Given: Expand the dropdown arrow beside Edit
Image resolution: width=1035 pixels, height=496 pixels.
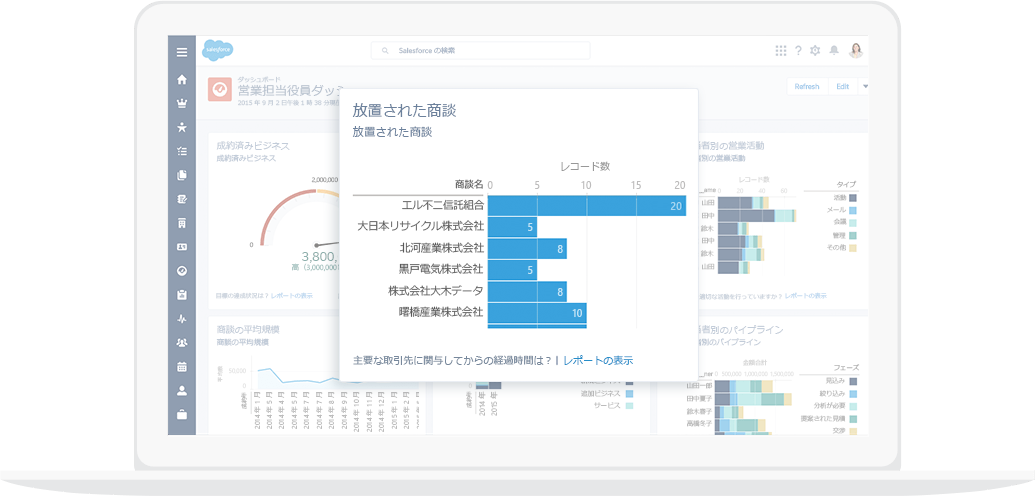Looking at the screenshot, I should (865, 86).
